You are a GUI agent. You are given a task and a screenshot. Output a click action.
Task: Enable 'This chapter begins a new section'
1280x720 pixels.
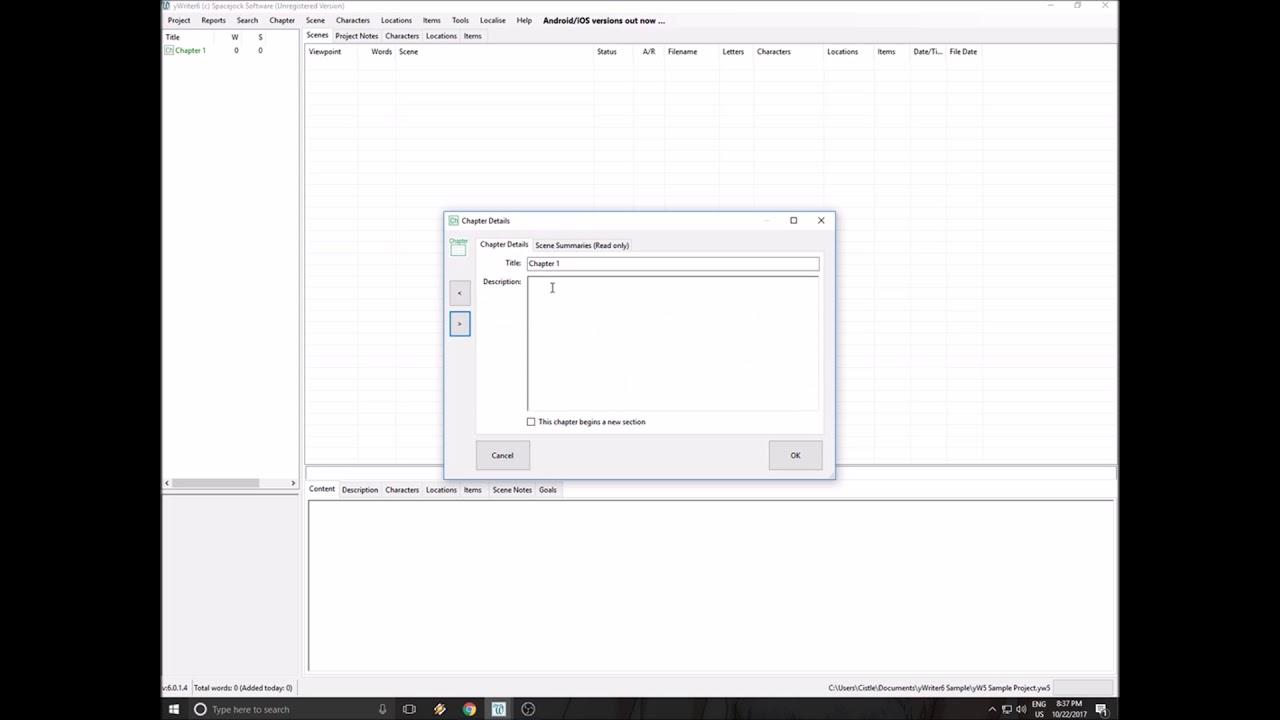pos(531,422)
